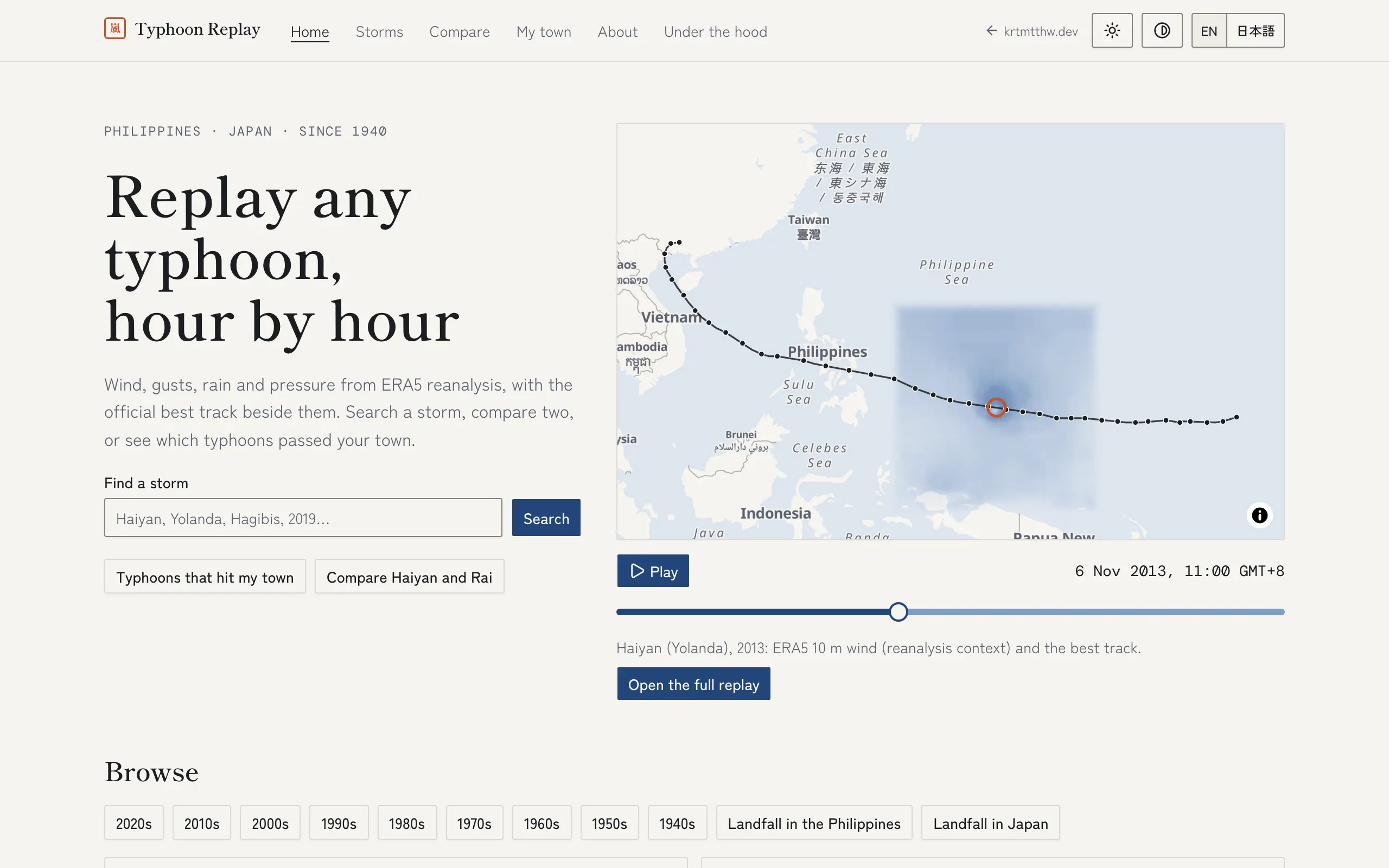Browse storms from the 1950s
Viewport: 1389px width, 868px height.
[x=609, y=822]
